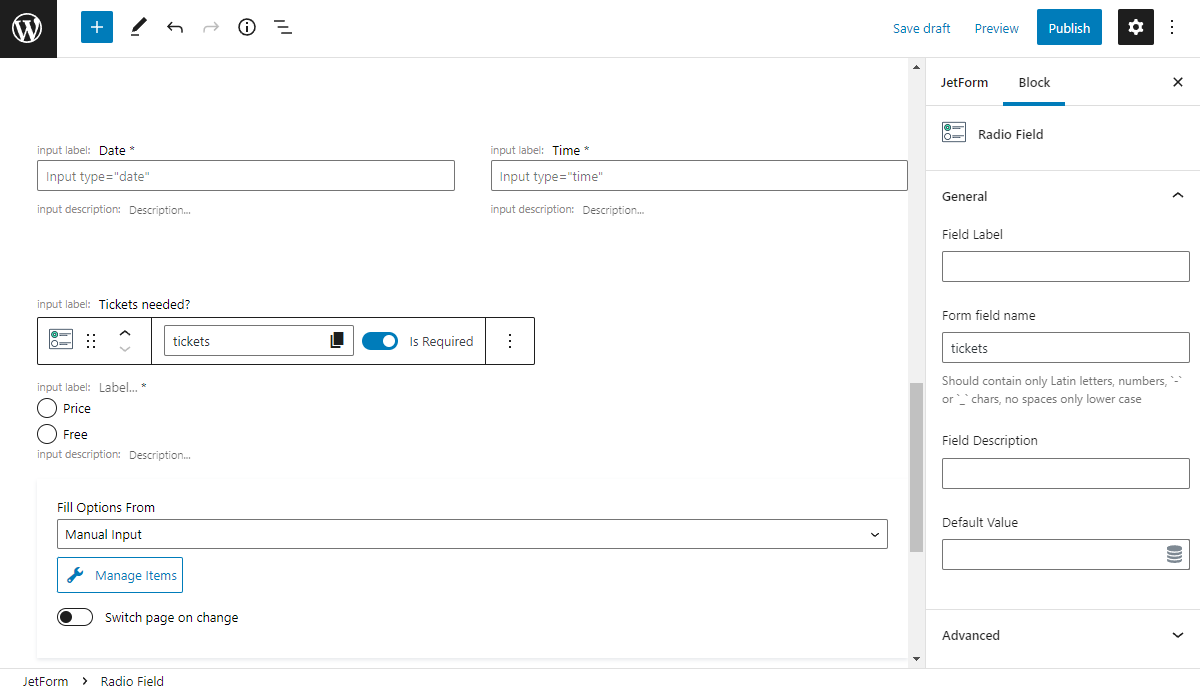The width and height of the screenshot is (1200, 690).
Task: Click inside the Field Label input
Action: click(x=1065, y=266)
